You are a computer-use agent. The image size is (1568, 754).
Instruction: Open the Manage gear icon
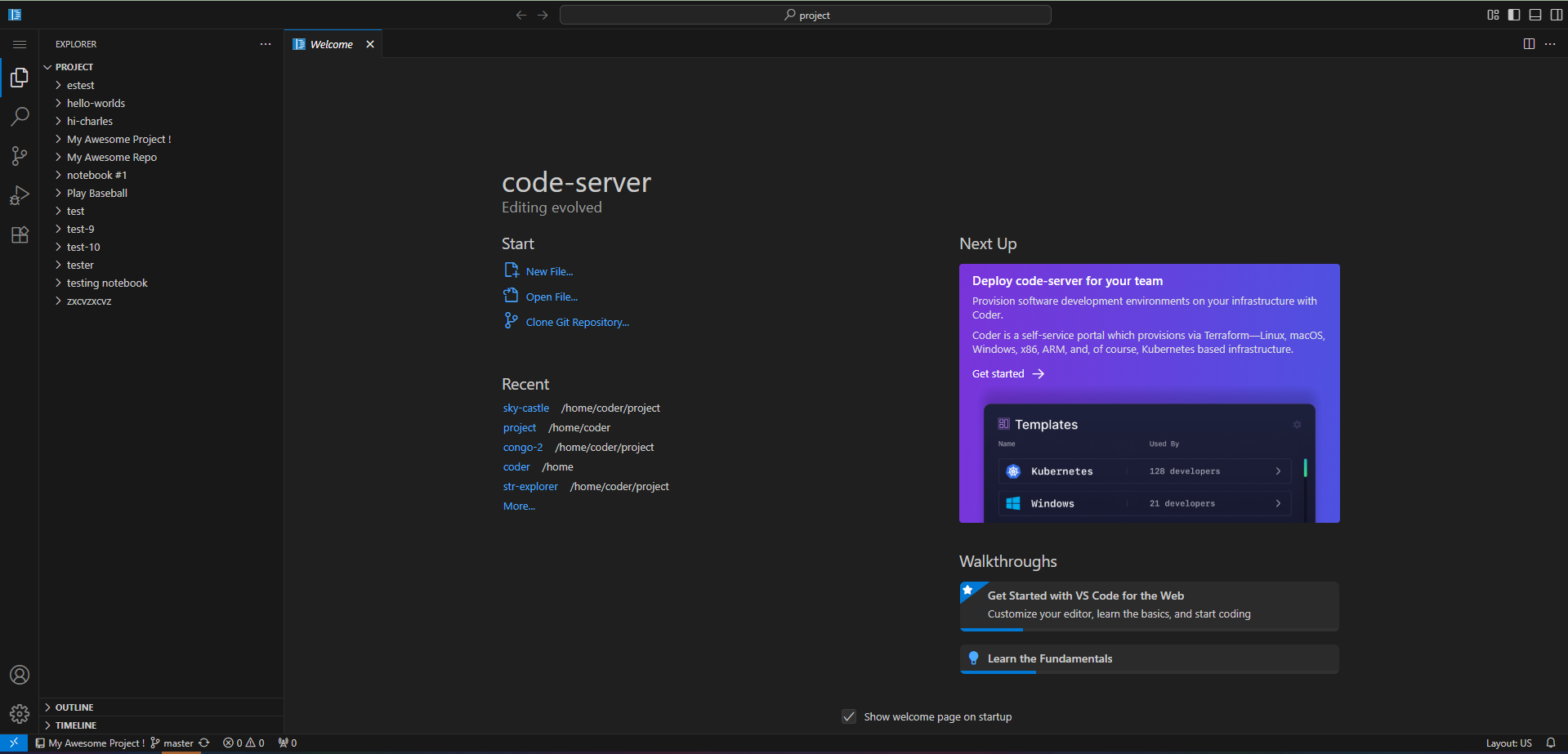(20, 714)
